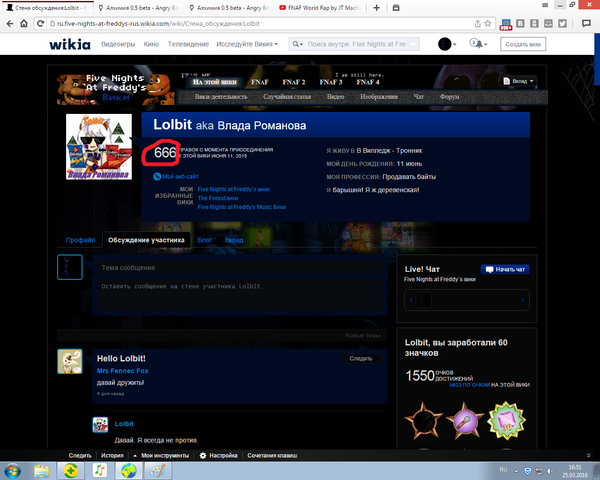Open the Twitter extension icon
600x480 pixels.
[x=562, y=24]
